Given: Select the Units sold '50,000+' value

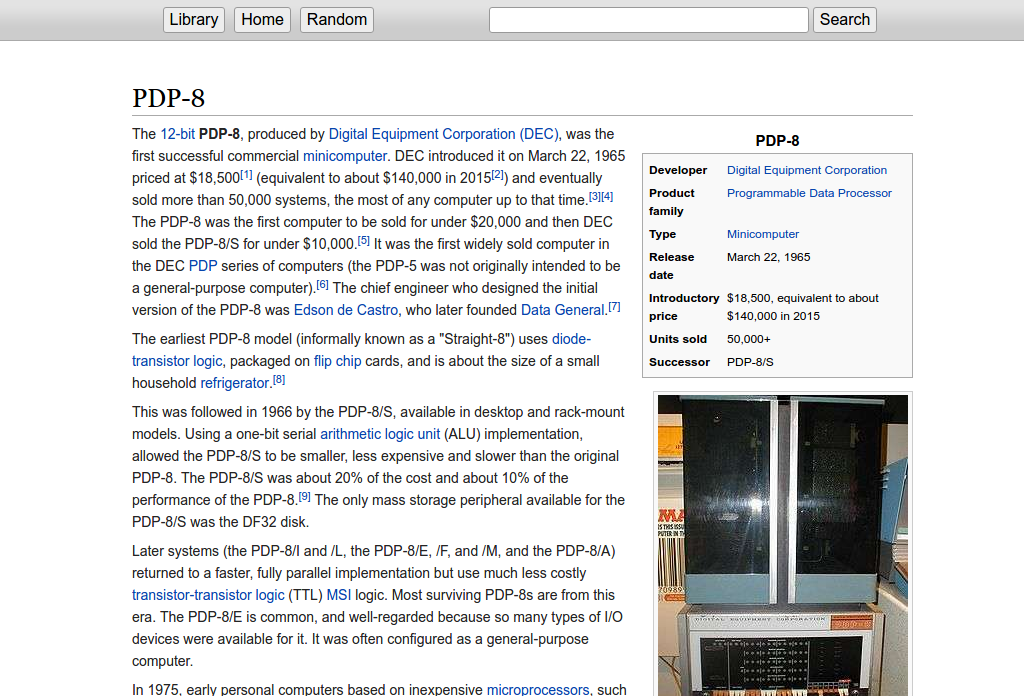Looking at the screenshot, I should pos(748,340).
